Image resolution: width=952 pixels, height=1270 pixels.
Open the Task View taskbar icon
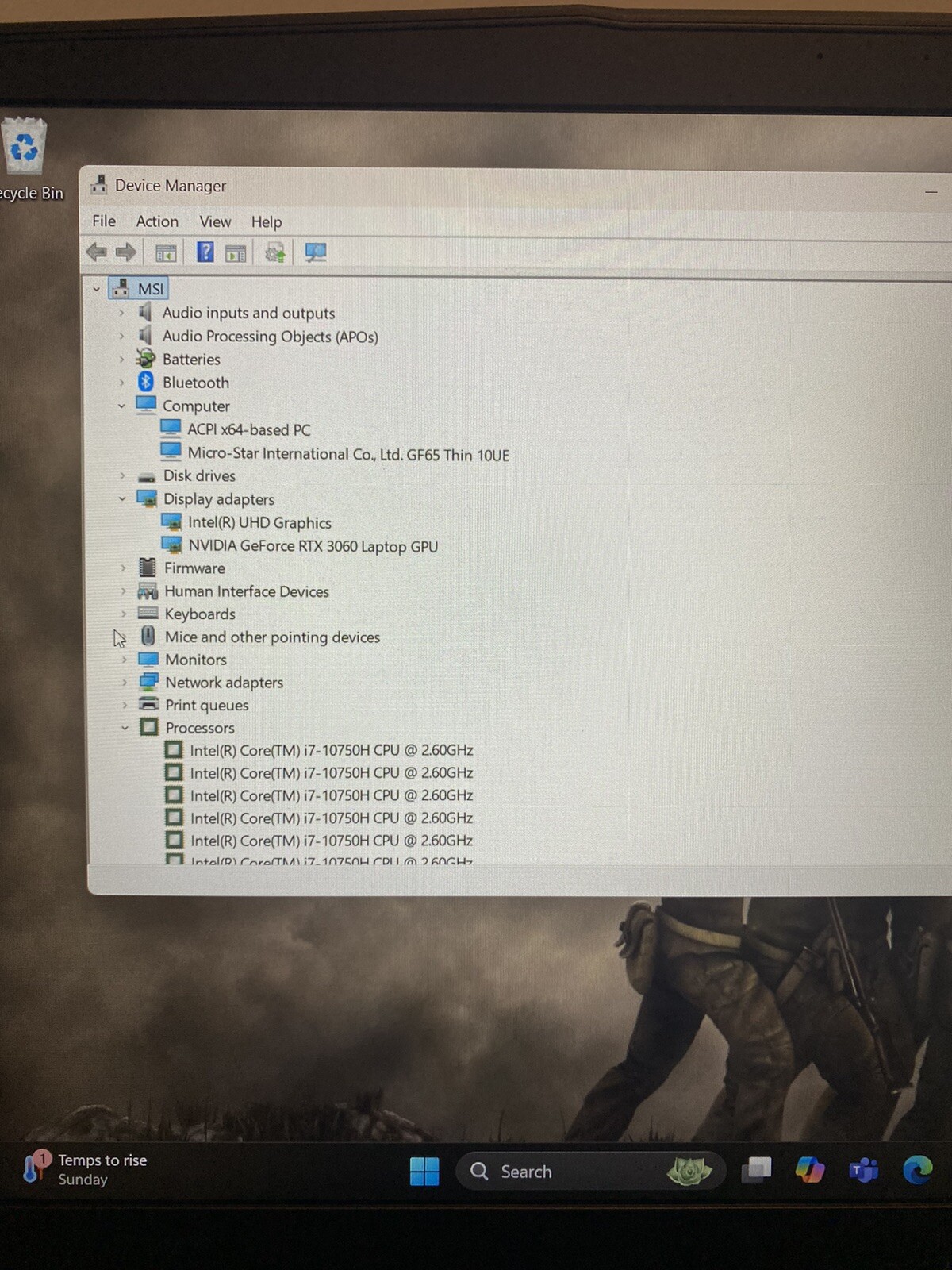756,1170
